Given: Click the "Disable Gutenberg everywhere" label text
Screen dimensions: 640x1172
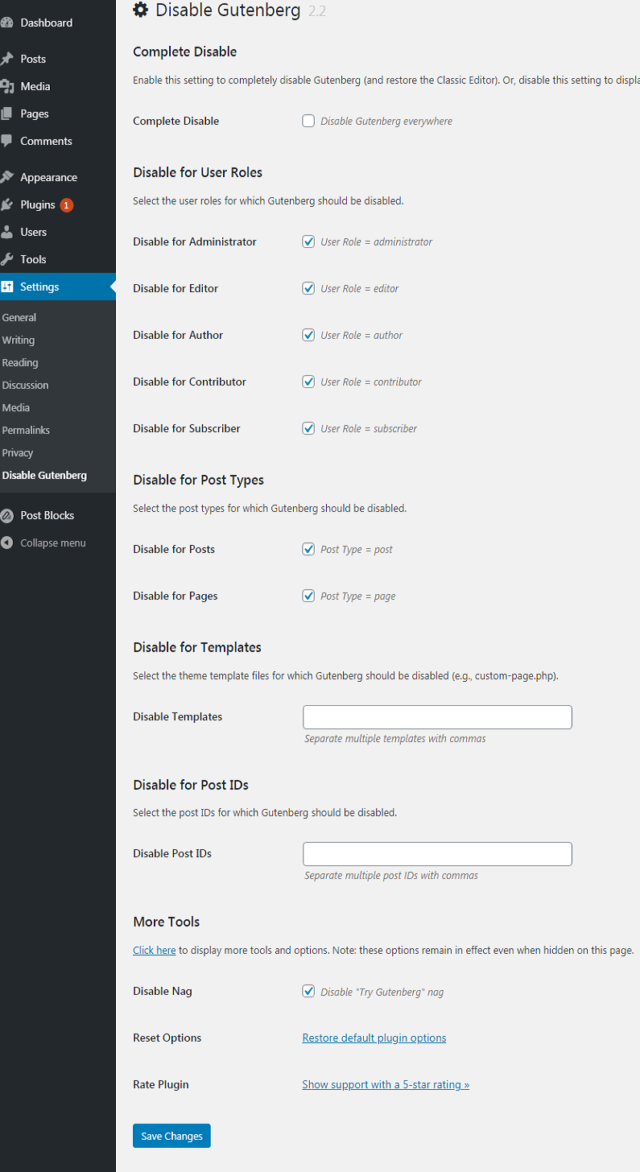Looking at the screenshot, I should [x=387, y=121].
